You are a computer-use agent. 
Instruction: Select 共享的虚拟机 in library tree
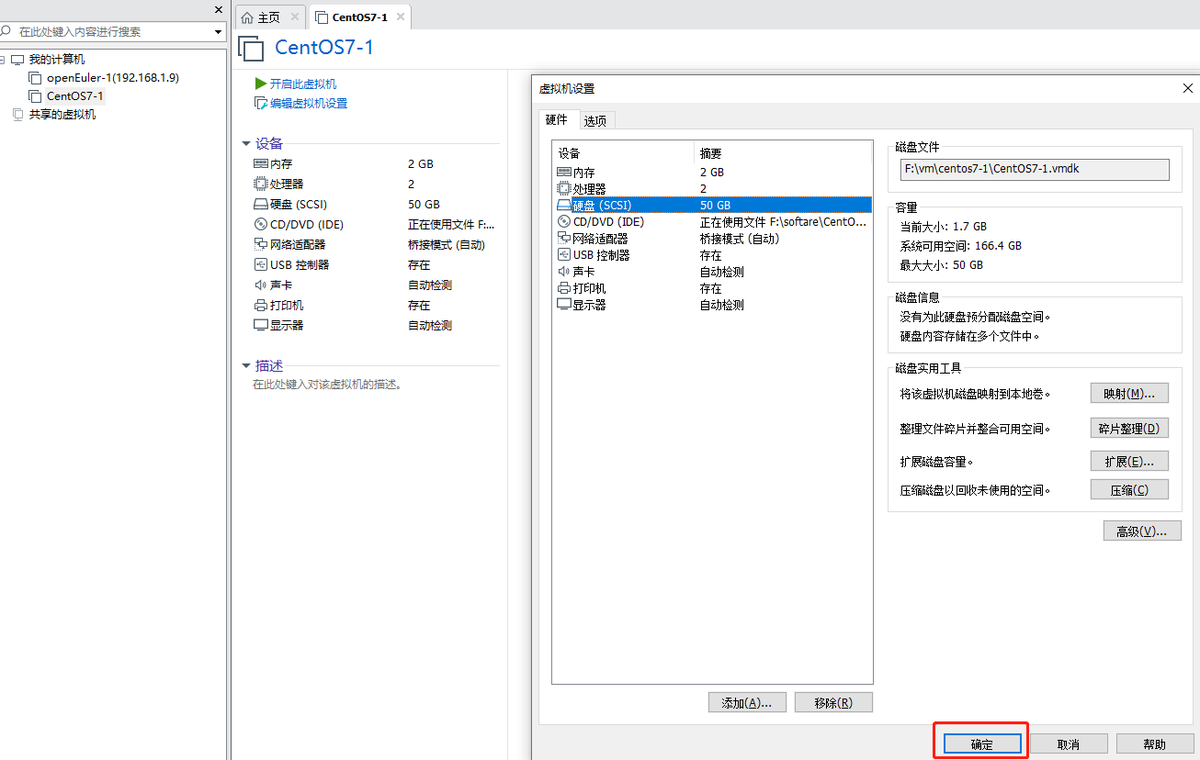62,114
